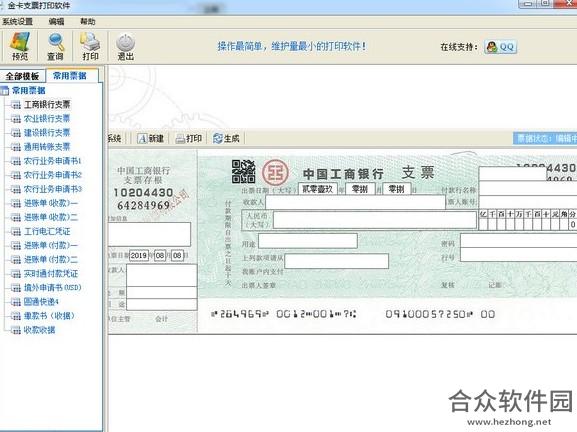The width and height of the screenshot is (577, 432).
Task: Click the stub 附加信息 text box
Action: click(149, 234)
